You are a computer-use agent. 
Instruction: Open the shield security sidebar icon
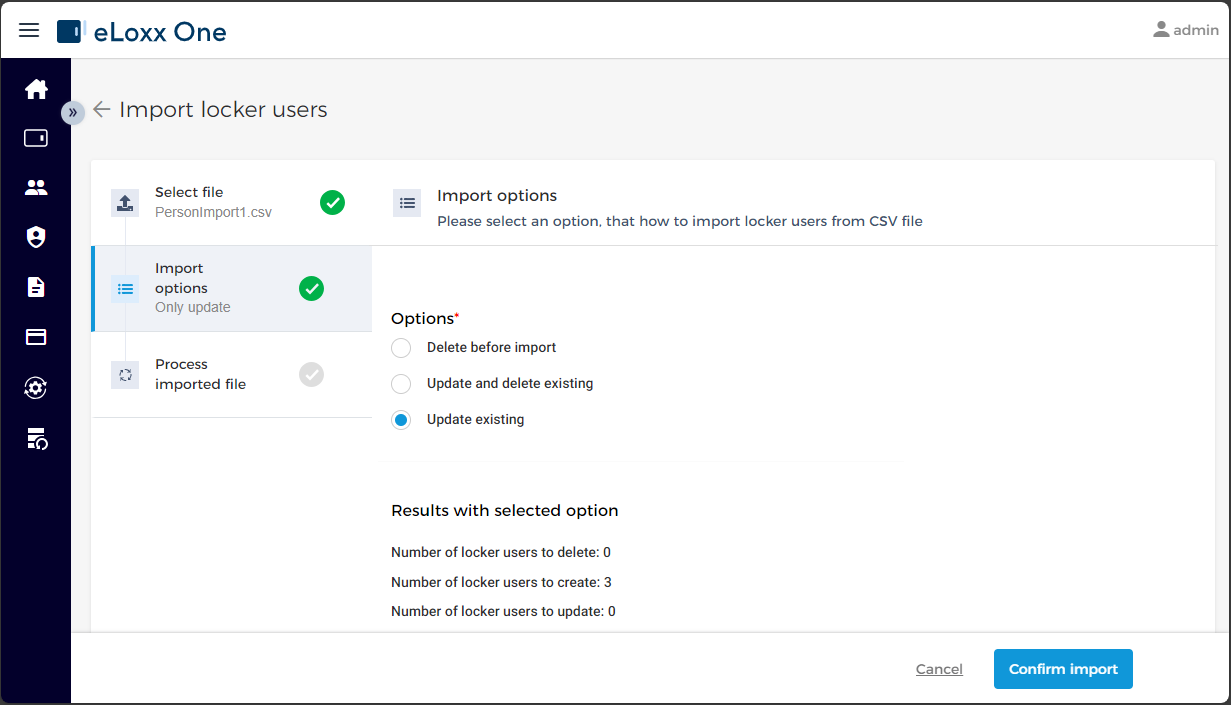(36, 237)
